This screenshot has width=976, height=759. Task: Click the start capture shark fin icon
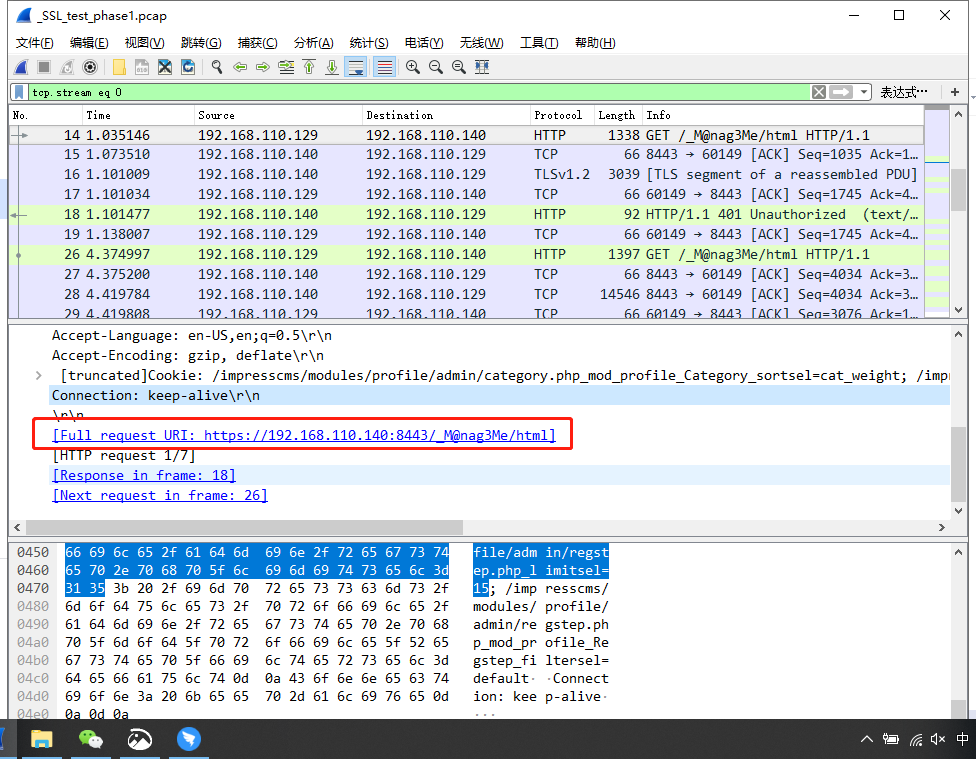point(21,67)
